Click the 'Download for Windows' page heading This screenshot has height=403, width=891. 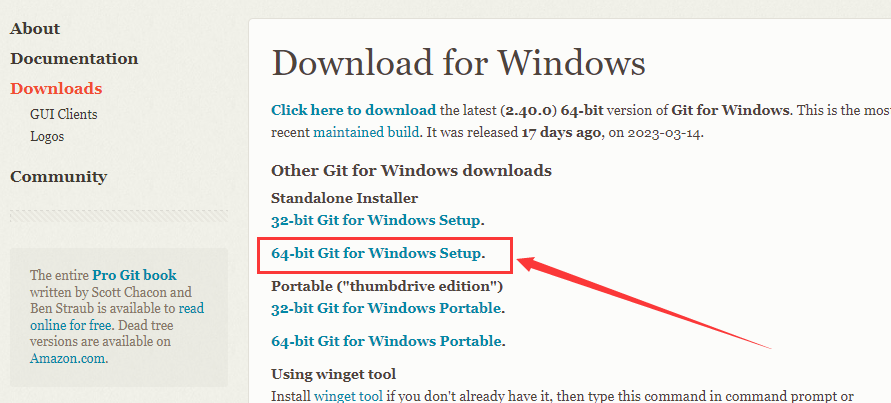click(x=459, y=63)
